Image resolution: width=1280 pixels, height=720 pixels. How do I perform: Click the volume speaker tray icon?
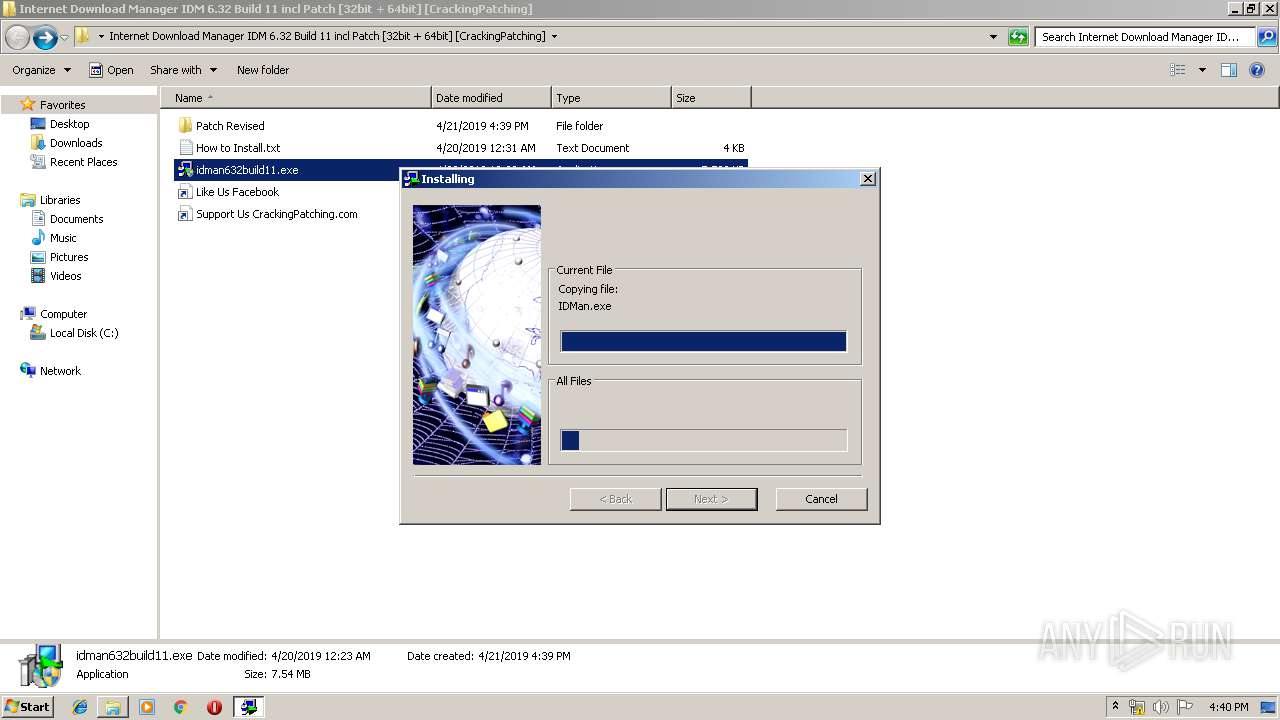click(x=1161, y=707)
